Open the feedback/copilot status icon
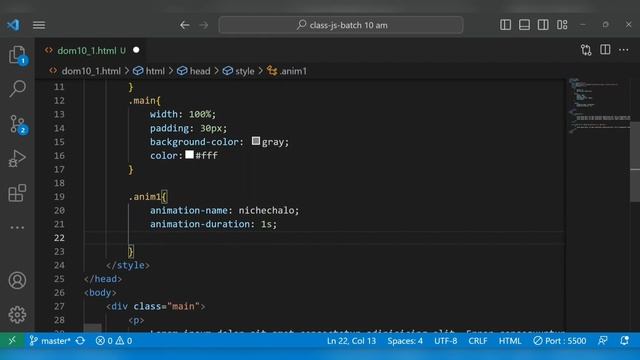The height and width of the screenshot is (360, 640). (603, 340)
